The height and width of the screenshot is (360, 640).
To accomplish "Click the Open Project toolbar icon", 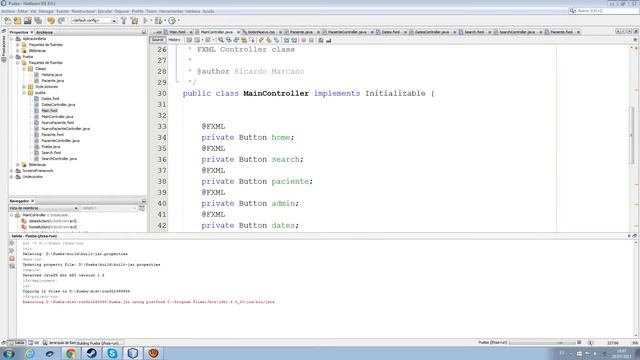I will tap(28, 20).
